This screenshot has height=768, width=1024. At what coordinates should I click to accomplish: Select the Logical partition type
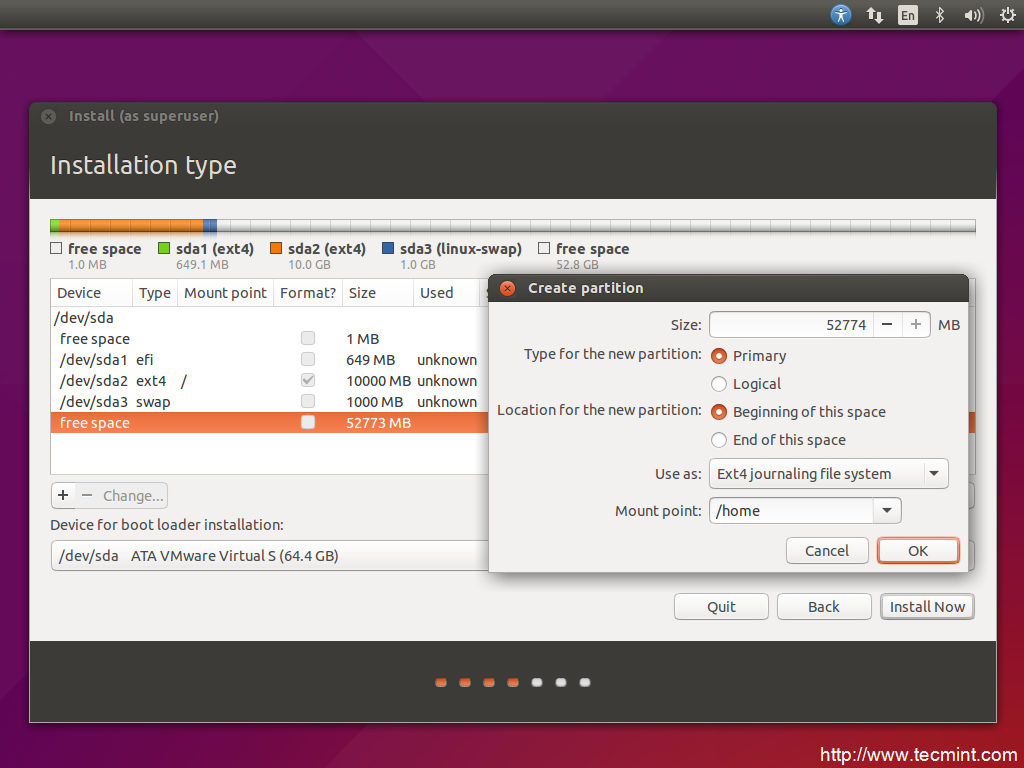(719, 384)
